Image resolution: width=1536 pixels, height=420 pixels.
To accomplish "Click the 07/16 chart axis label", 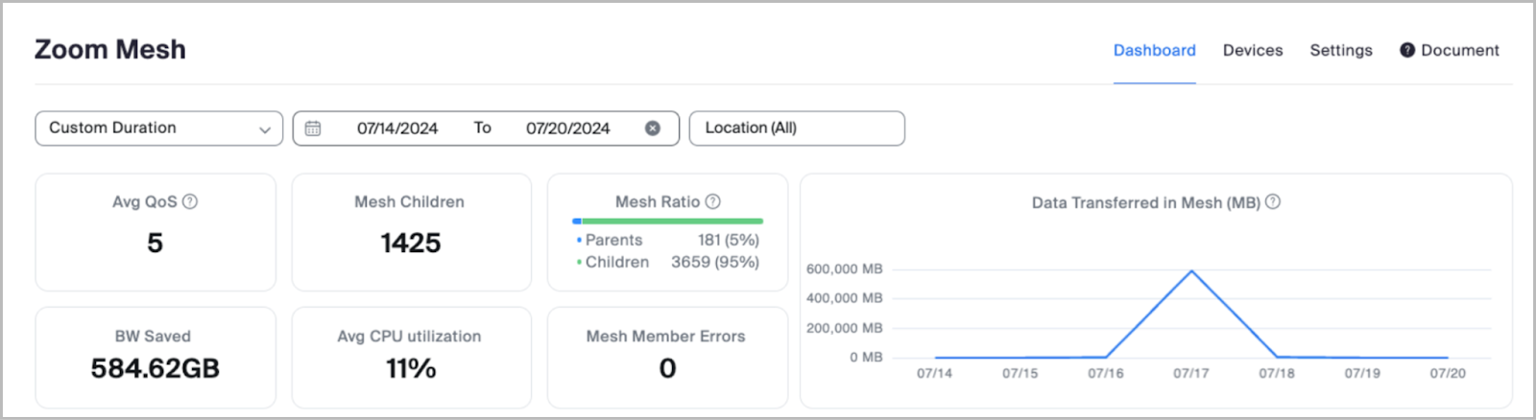I will pos(1106,374).
